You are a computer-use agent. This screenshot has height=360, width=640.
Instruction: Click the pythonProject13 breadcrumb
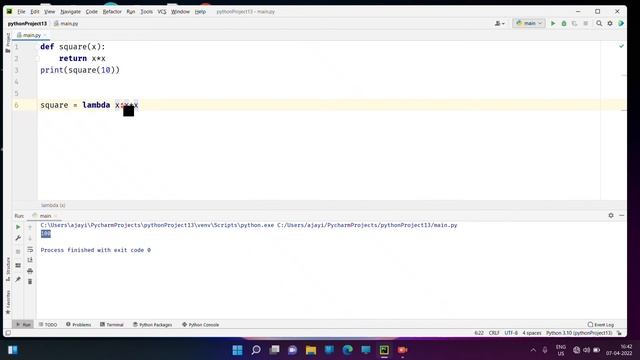point(27,24)
